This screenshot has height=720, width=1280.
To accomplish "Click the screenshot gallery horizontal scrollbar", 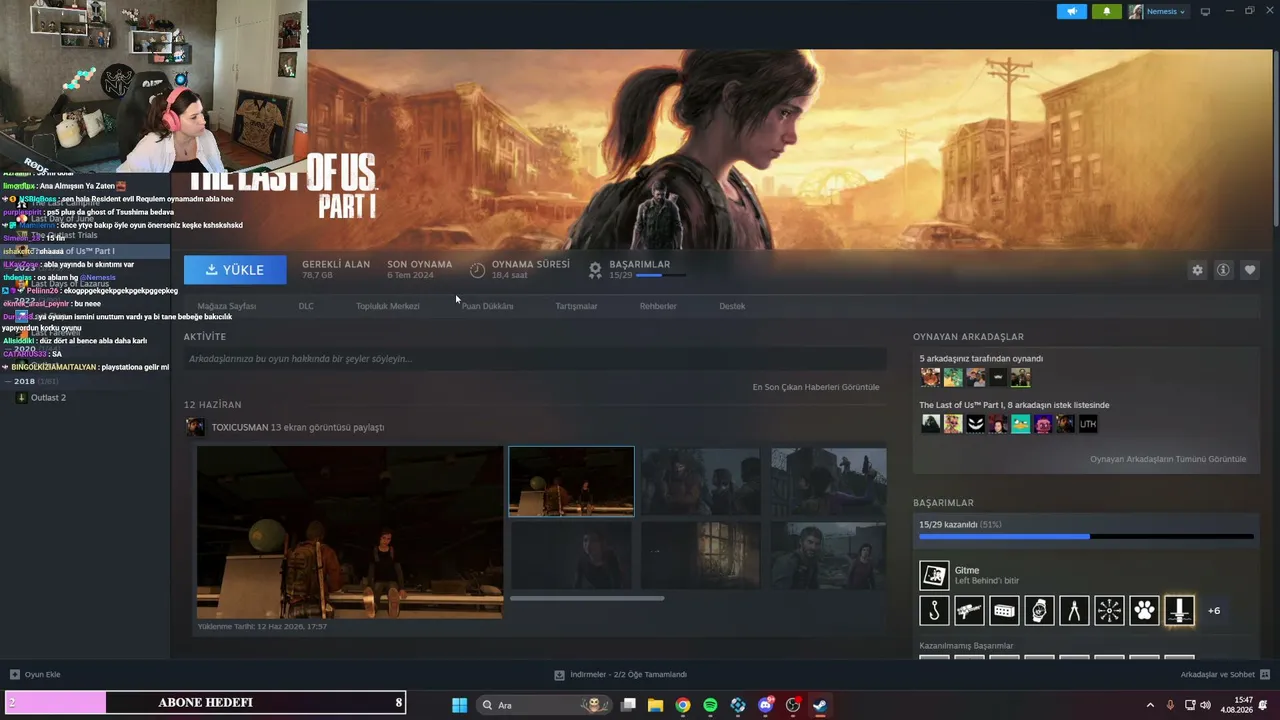I will [587, 598].
